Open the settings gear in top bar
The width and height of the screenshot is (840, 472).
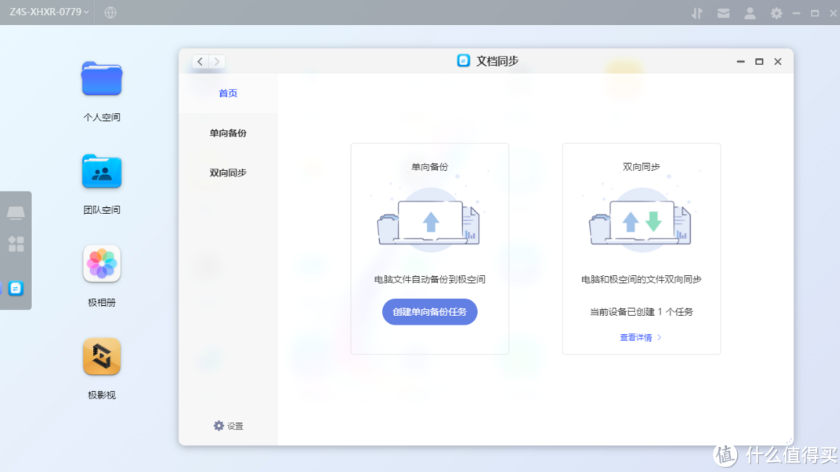[776, 13]
